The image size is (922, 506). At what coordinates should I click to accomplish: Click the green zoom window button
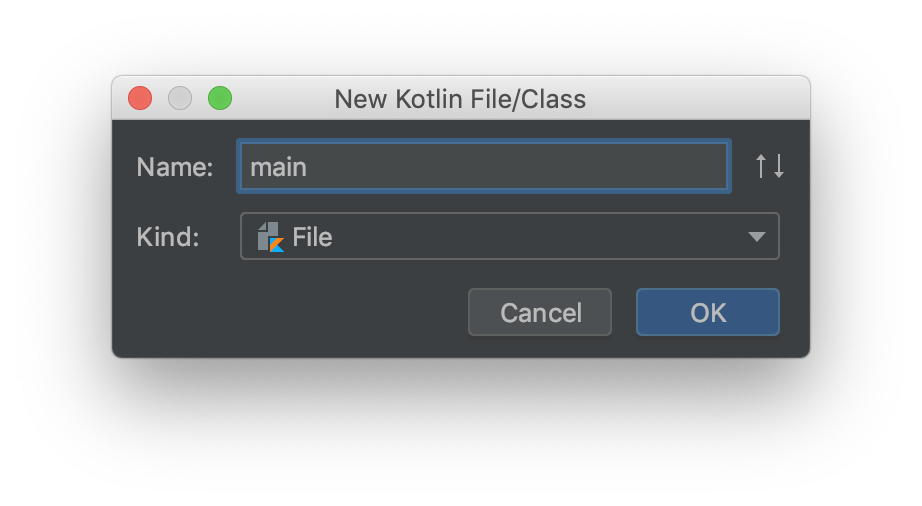pyautogui.click(x=220, y=98)
